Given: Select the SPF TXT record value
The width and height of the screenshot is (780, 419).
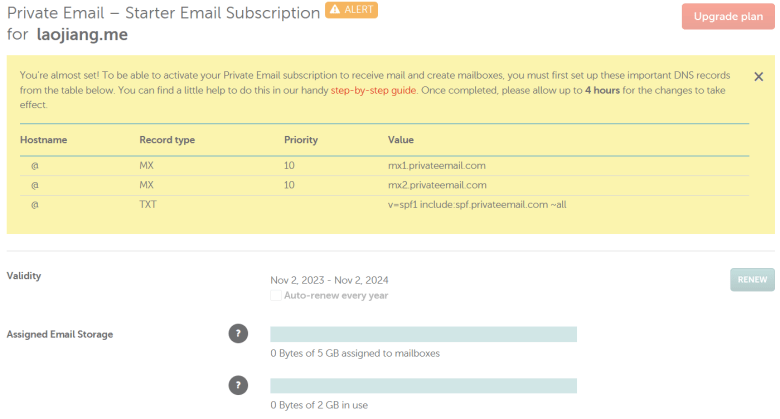Looking at the screenshot, I should point(477,205).
